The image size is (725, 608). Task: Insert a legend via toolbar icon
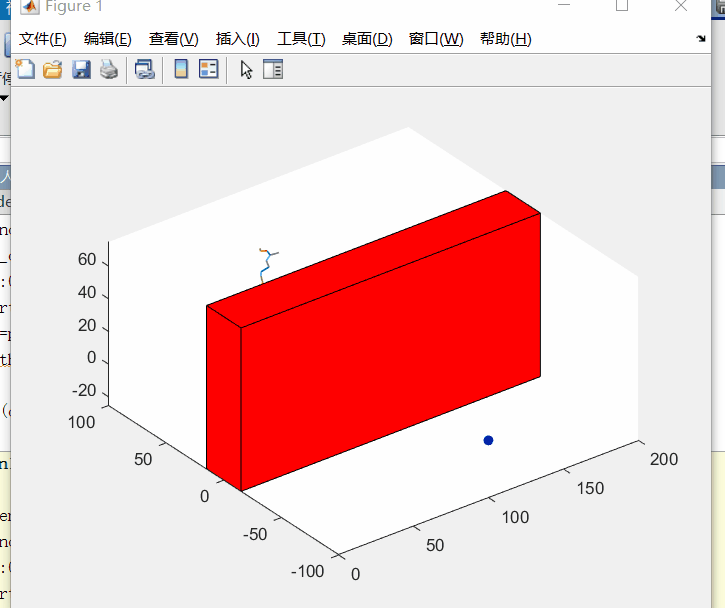[x=209, y=70]
